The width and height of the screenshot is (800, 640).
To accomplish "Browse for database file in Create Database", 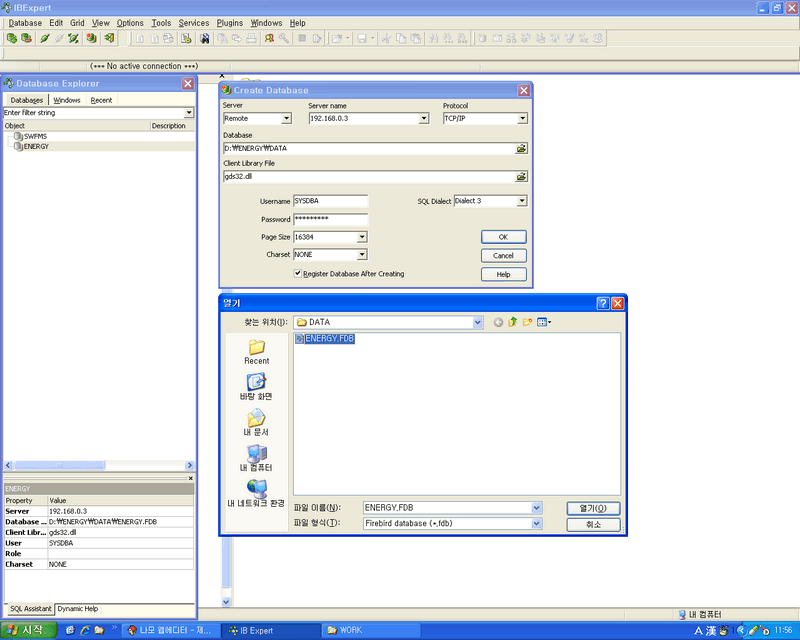I will tap(521, 149).
